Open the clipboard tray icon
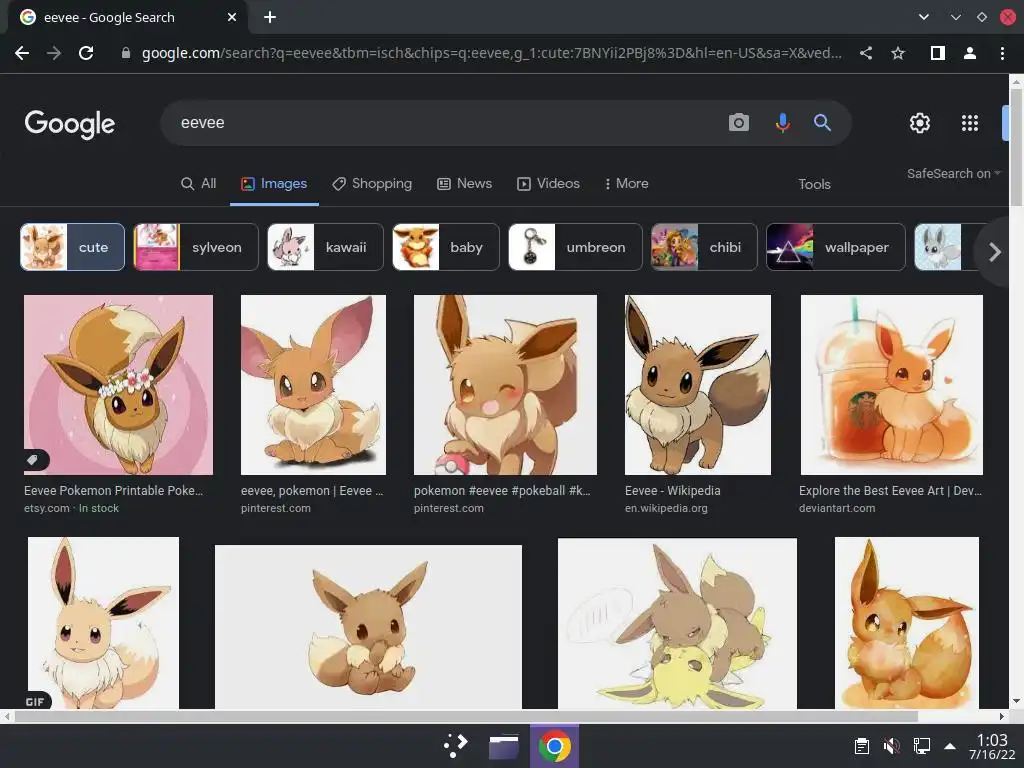1024x768 pixels. coord(861,746)
